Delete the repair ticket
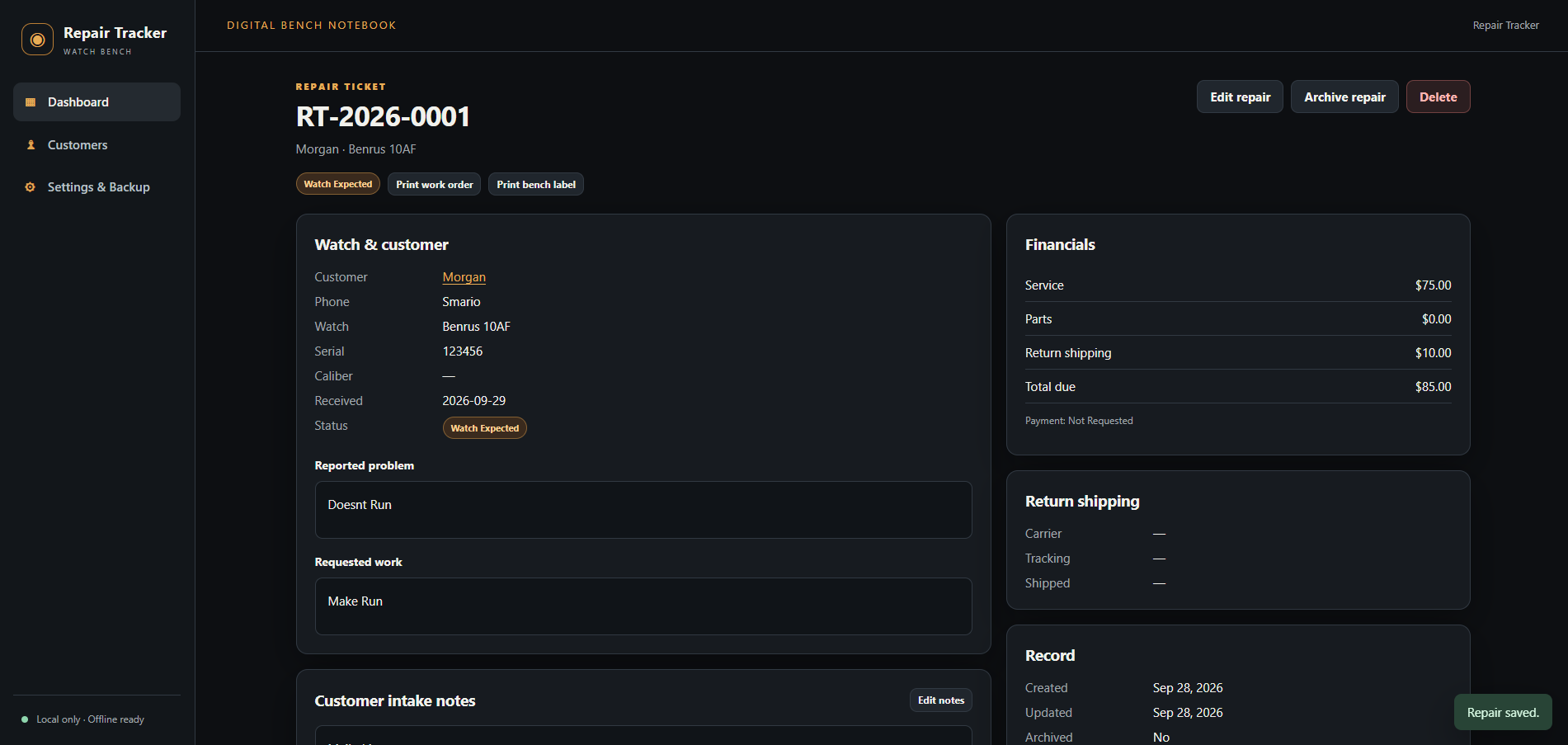 pos(1438,97)
